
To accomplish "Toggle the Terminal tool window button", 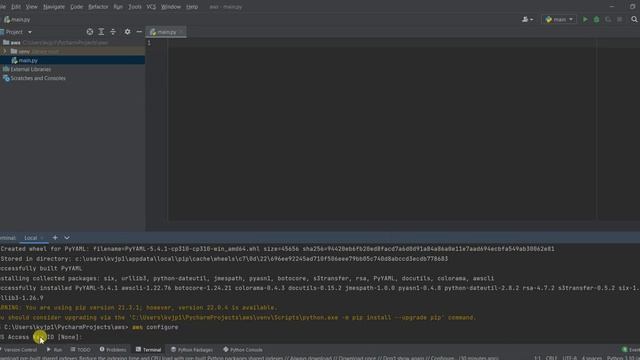I will tap(149, 350).
